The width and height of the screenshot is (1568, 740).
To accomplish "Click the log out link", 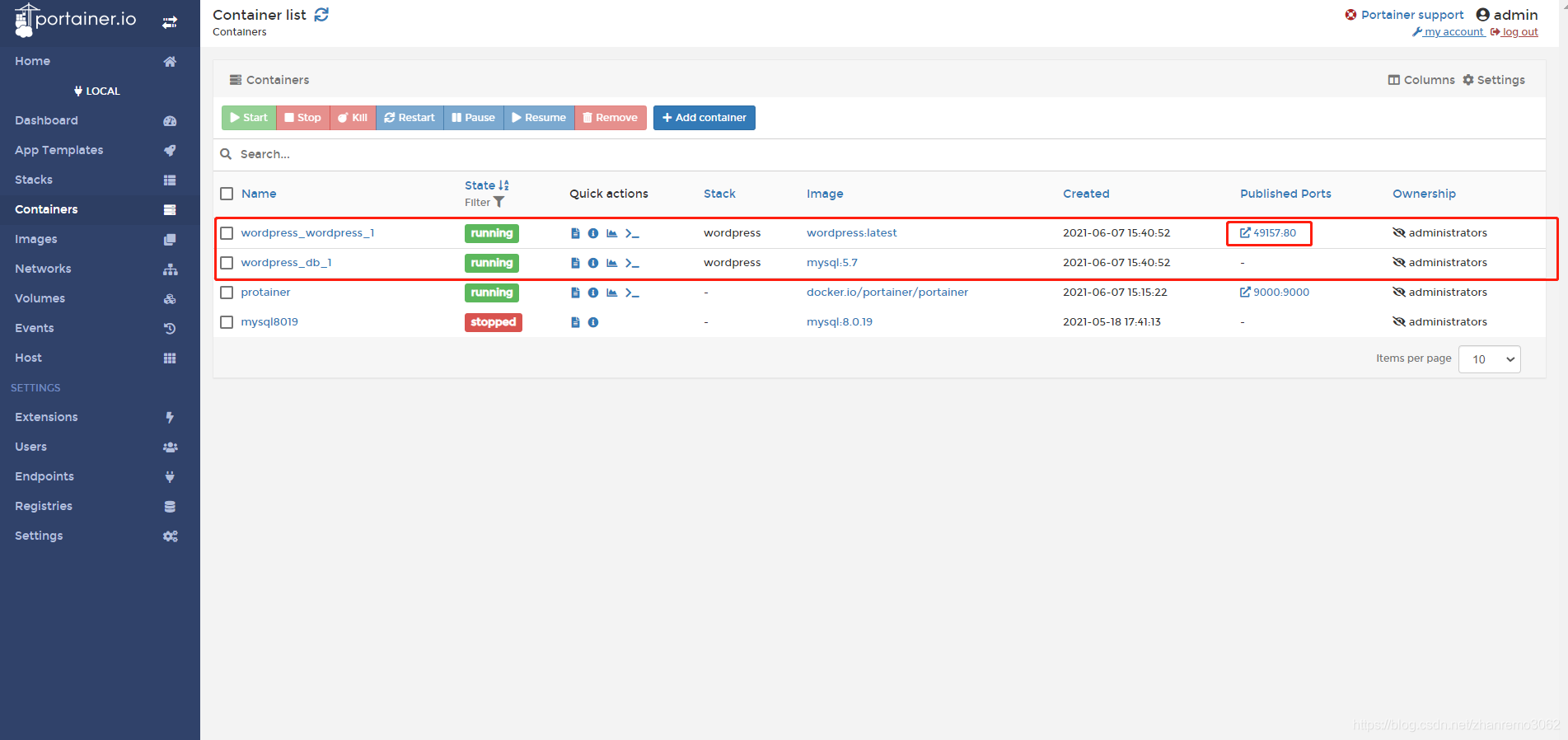I will (x=1514, y=32).
